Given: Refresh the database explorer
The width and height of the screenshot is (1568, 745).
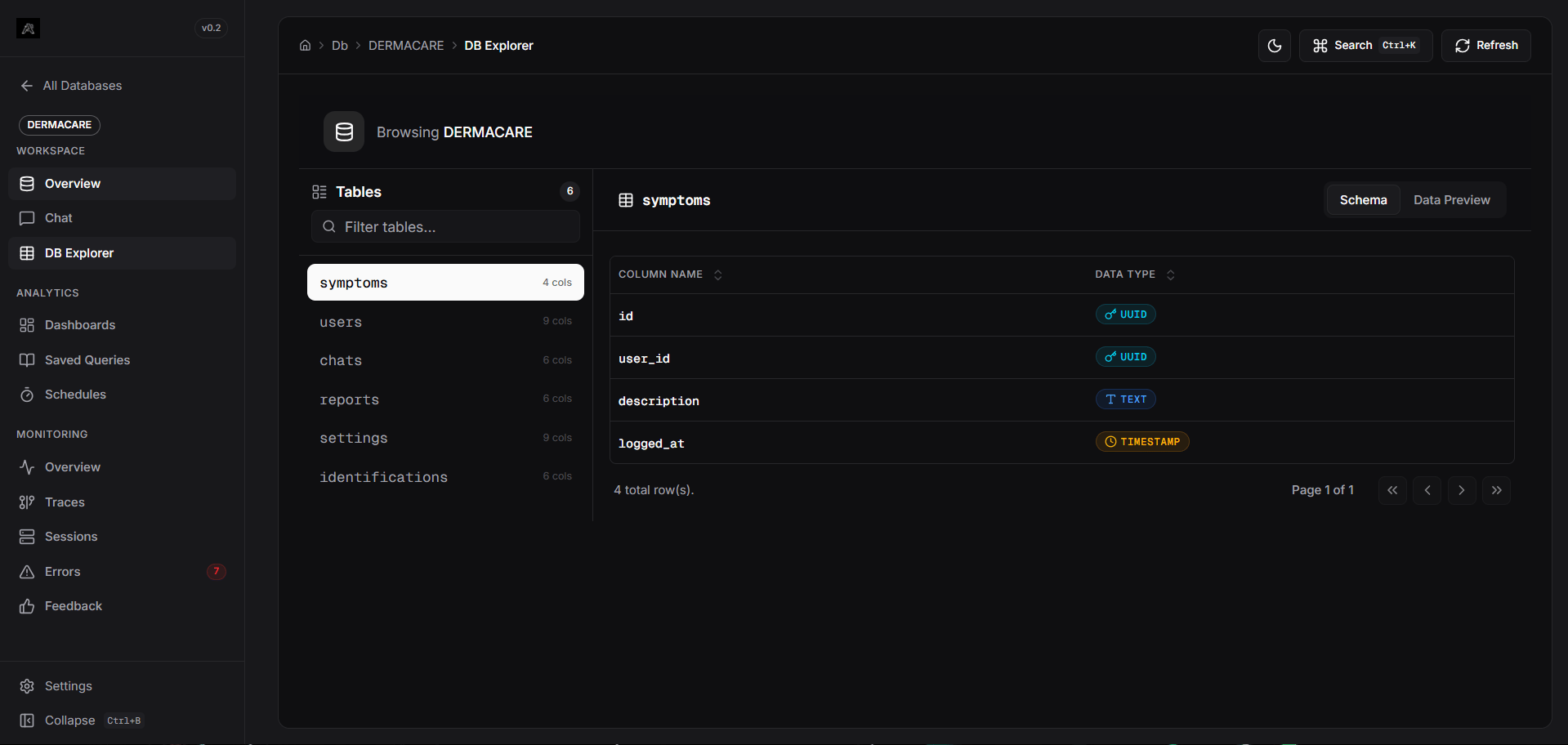Looking at the screenshot, I should 1486,46.
